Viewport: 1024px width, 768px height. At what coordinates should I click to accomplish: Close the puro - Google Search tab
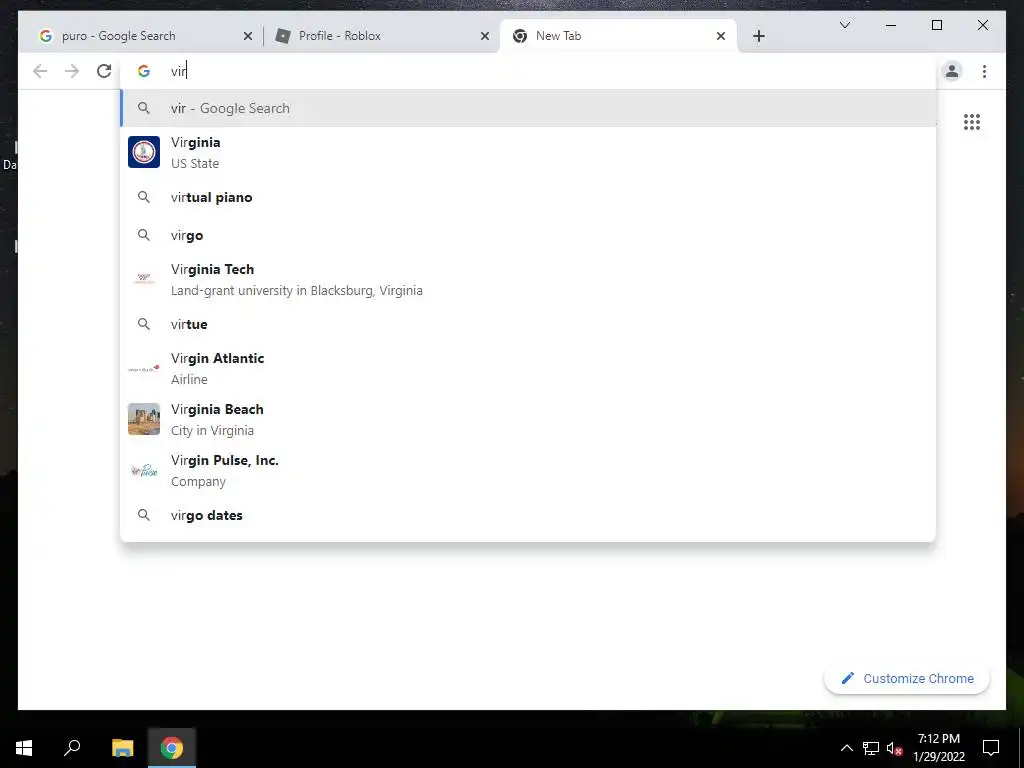click(x=248, y=36)
